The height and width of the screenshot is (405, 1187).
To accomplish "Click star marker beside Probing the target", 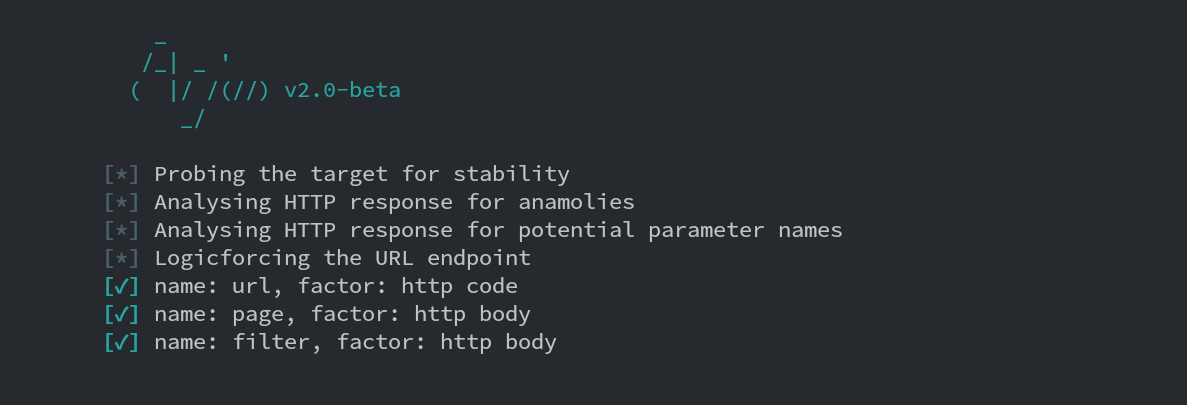I will pyautogui.click(x=121, y=174).
